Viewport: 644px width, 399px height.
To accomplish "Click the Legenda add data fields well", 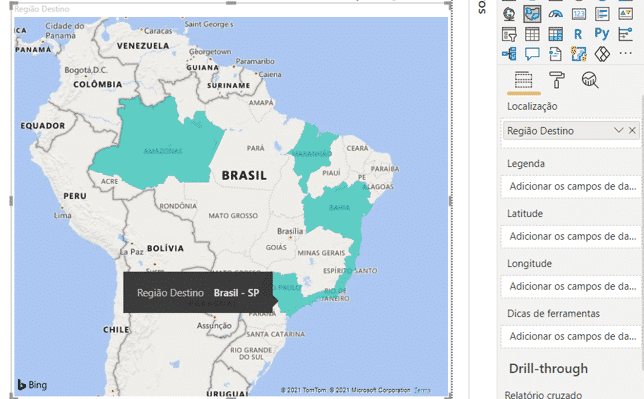I will [570, 187].
